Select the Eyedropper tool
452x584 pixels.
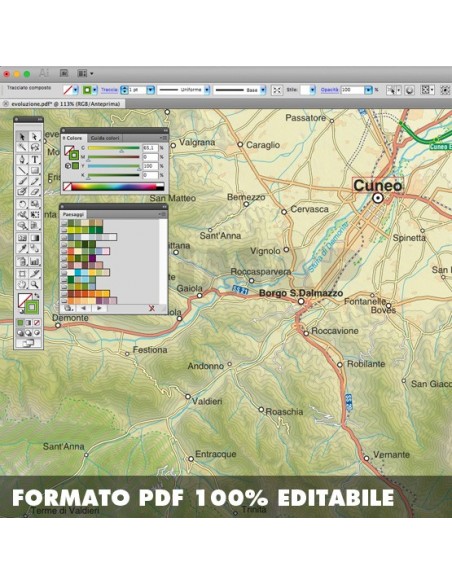(x=22, y=249)
